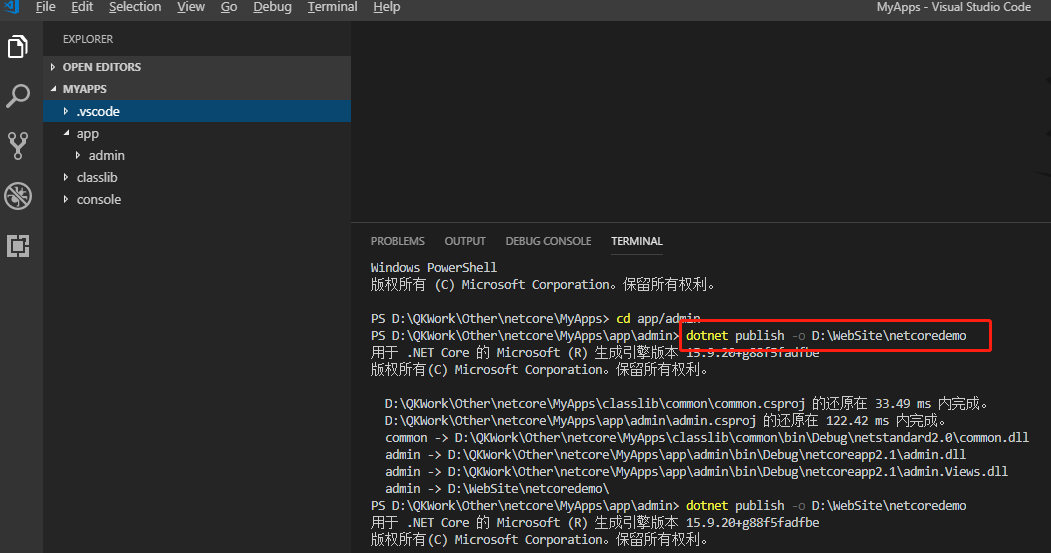Image resolution: width=1051 pixels, height=553 pixels.
Task: Open the Search view in activity bar
Action: click(x=18, y=96)
